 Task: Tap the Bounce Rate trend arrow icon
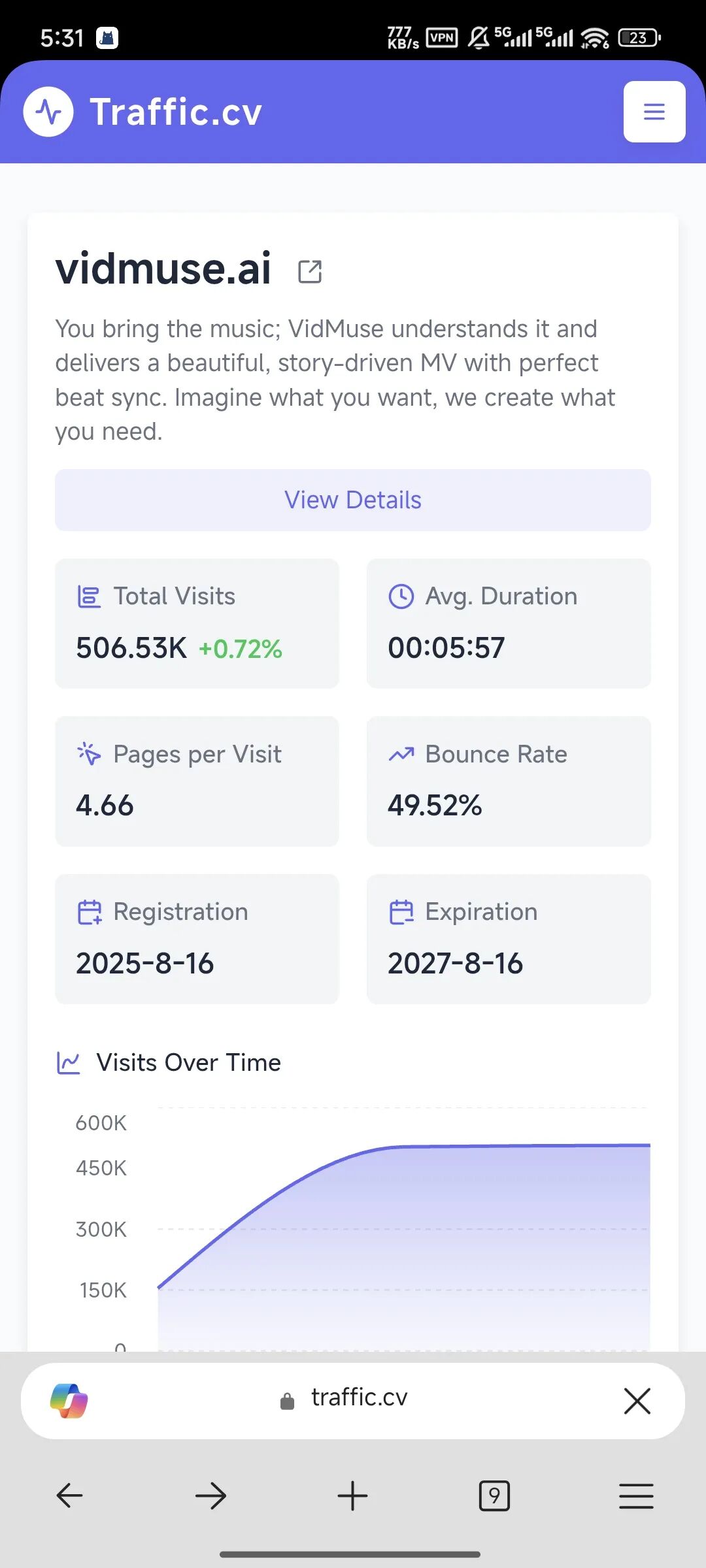click(x=401, y=754)
